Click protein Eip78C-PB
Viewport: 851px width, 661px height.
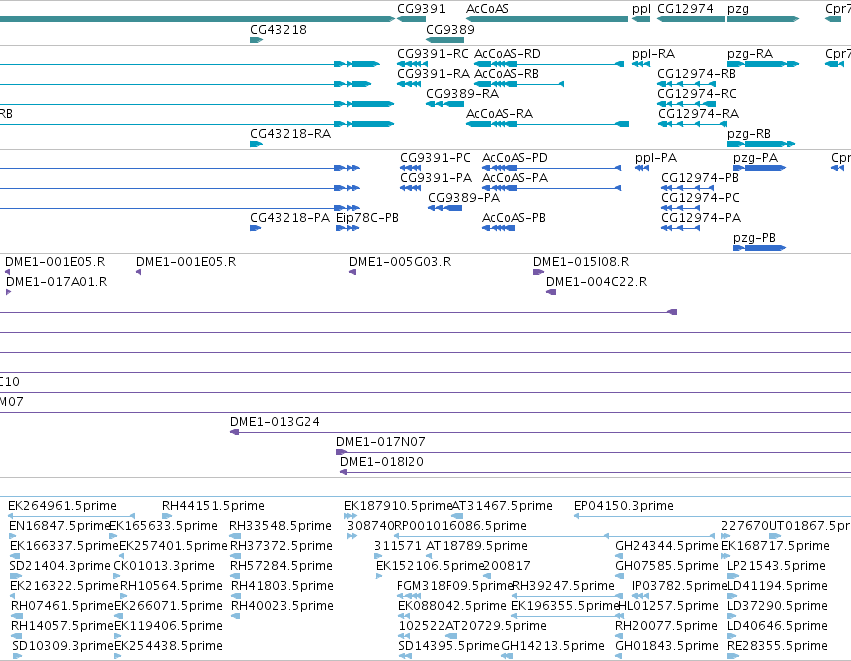367,218
